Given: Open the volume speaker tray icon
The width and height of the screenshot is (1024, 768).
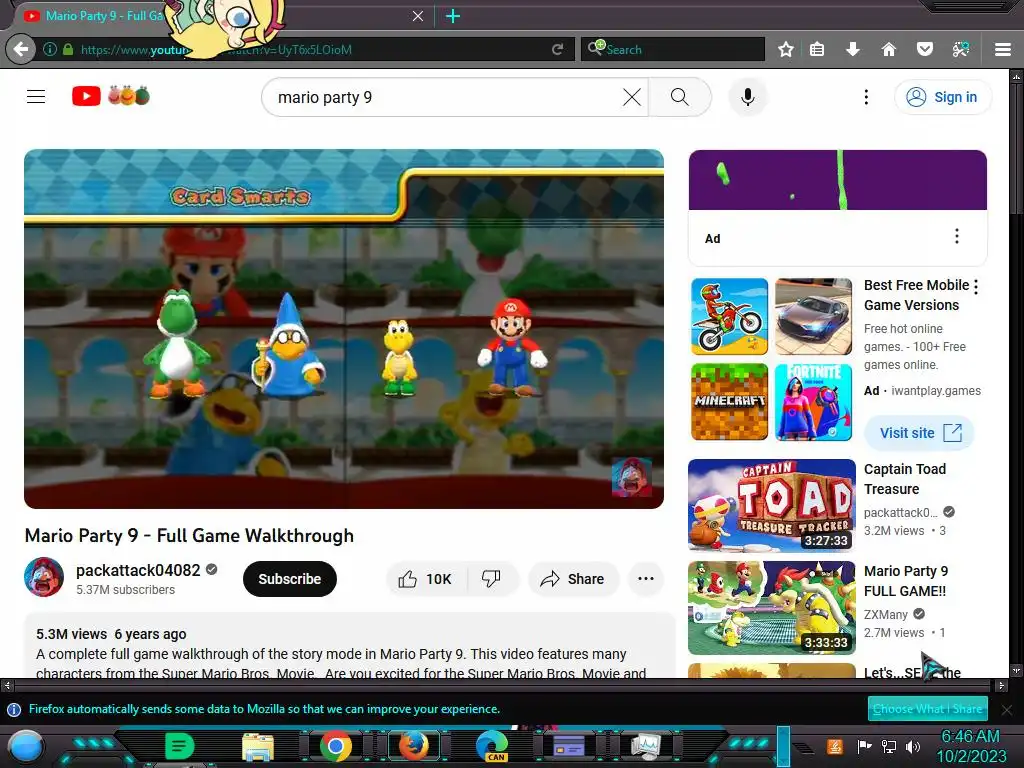Looking at the screenshot, I should (912, 746).
